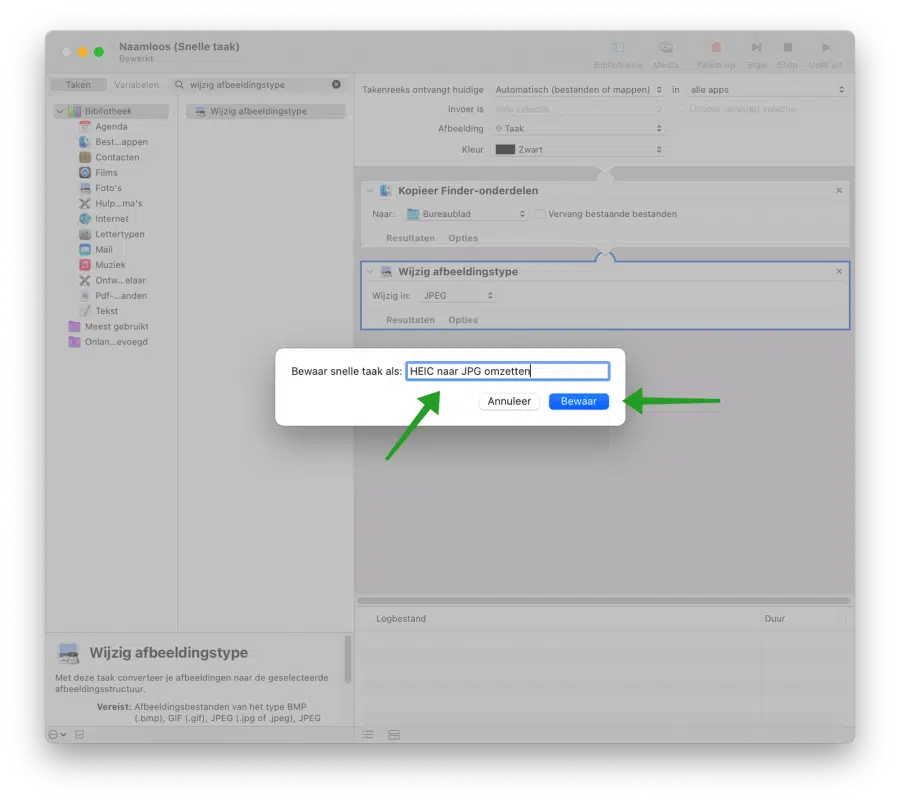The width and height of the screenshot is (900, 803).
Task: Switch to the Taken tab
Action: coord(78,84)
